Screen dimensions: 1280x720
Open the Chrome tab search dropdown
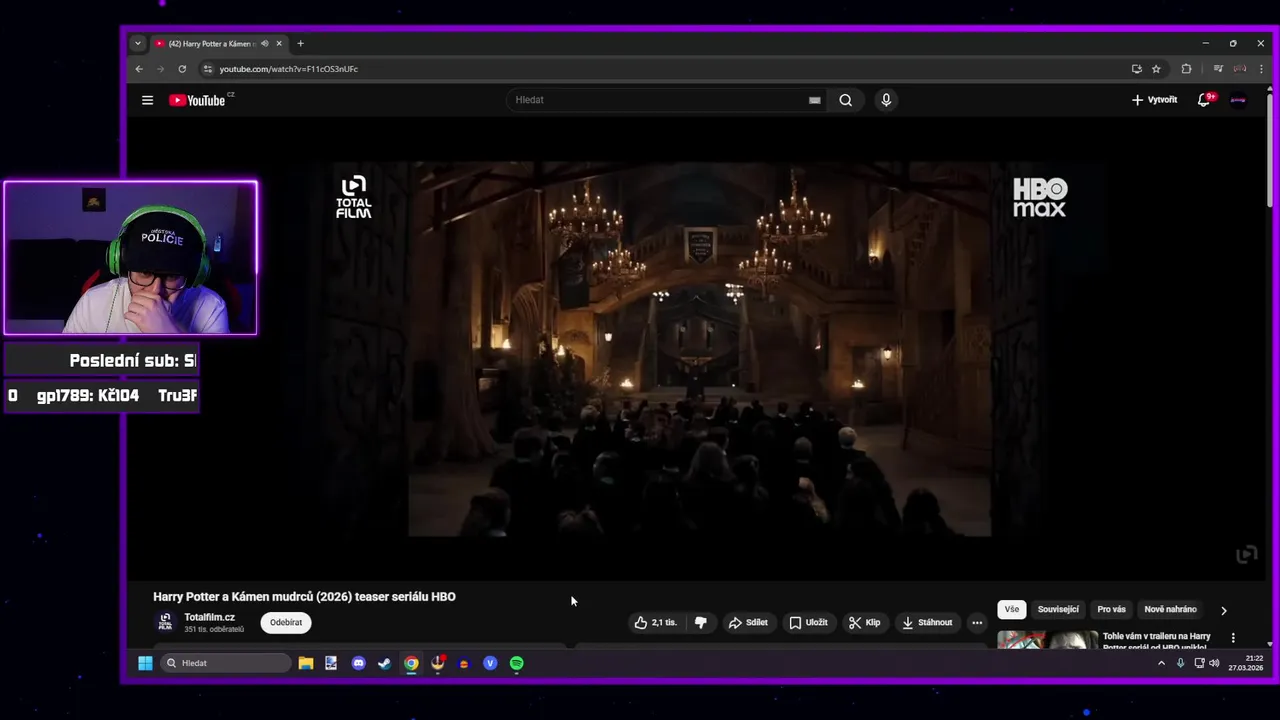tap(138, 43)
